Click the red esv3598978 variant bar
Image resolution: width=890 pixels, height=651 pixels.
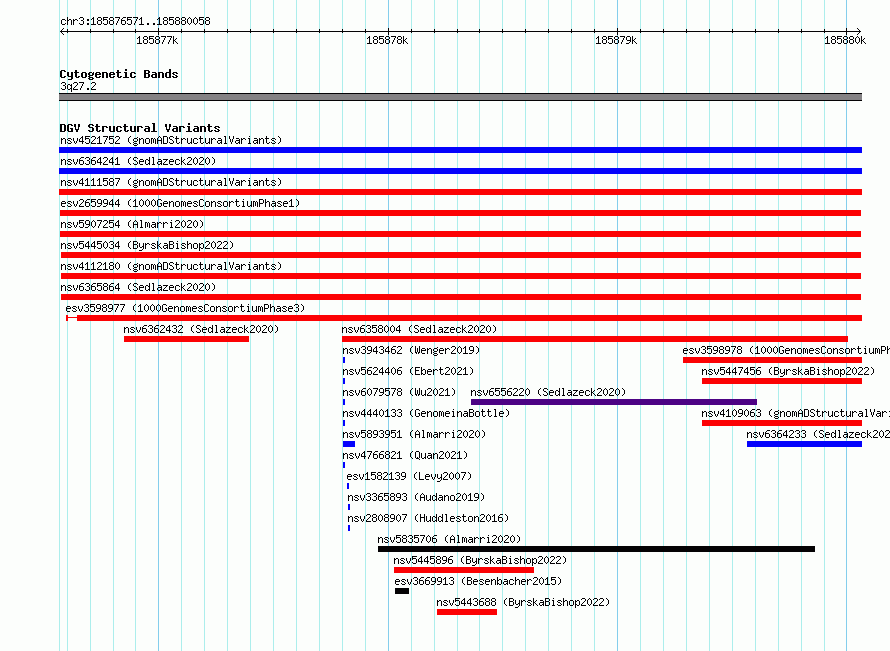772,360
